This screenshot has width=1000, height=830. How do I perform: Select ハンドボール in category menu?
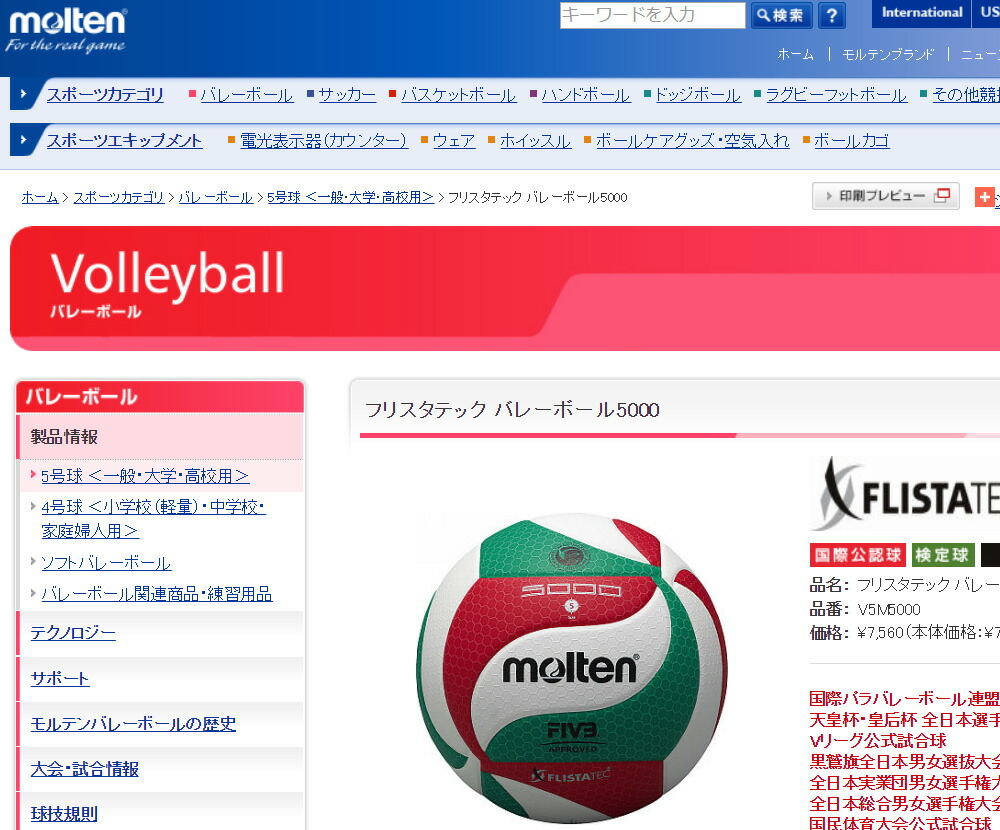tap(585, 95)
